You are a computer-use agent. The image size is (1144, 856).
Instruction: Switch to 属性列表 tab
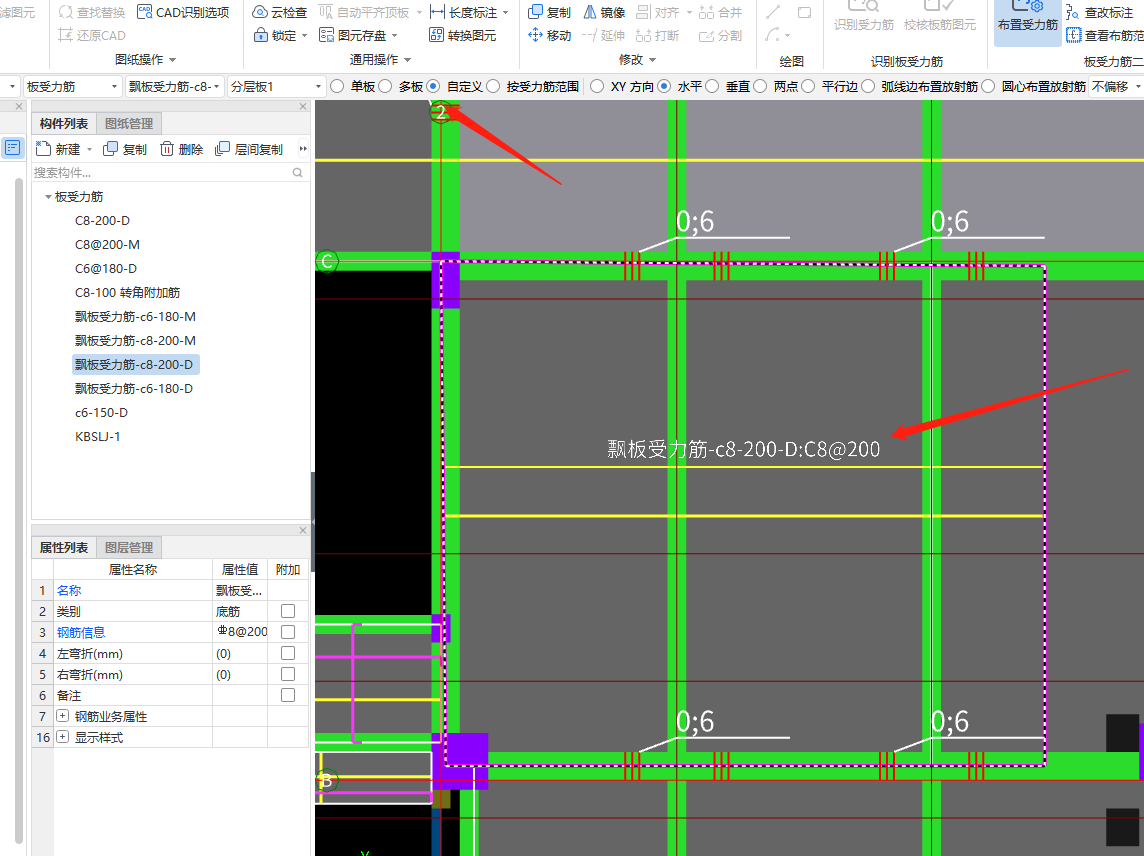point(64,547)
